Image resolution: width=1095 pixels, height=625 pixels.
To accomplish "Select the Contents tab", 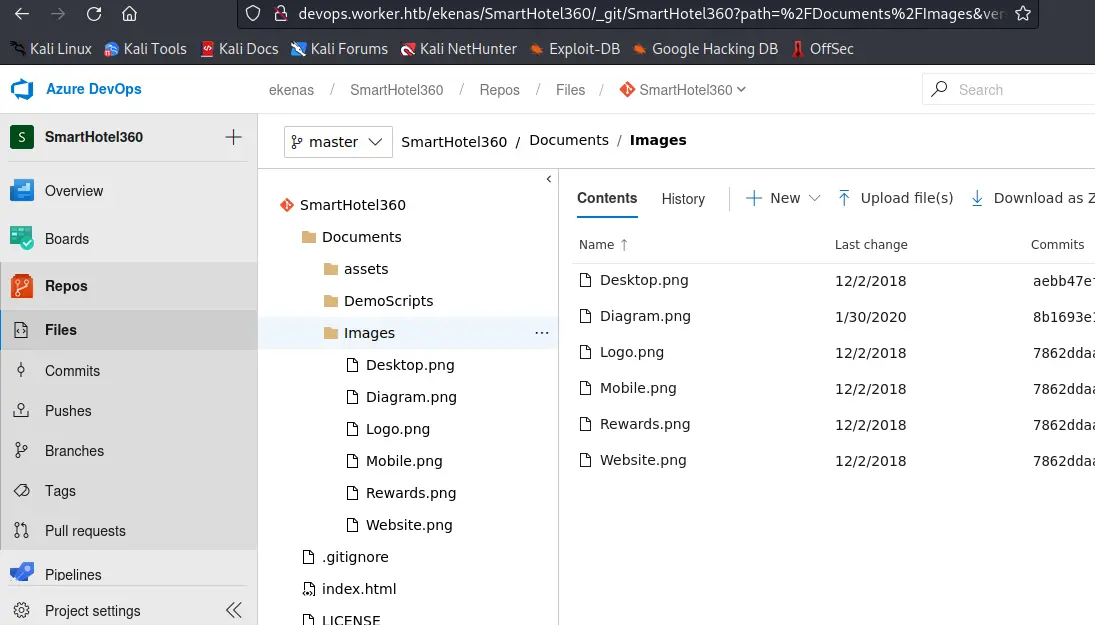I will pos(607,198).
